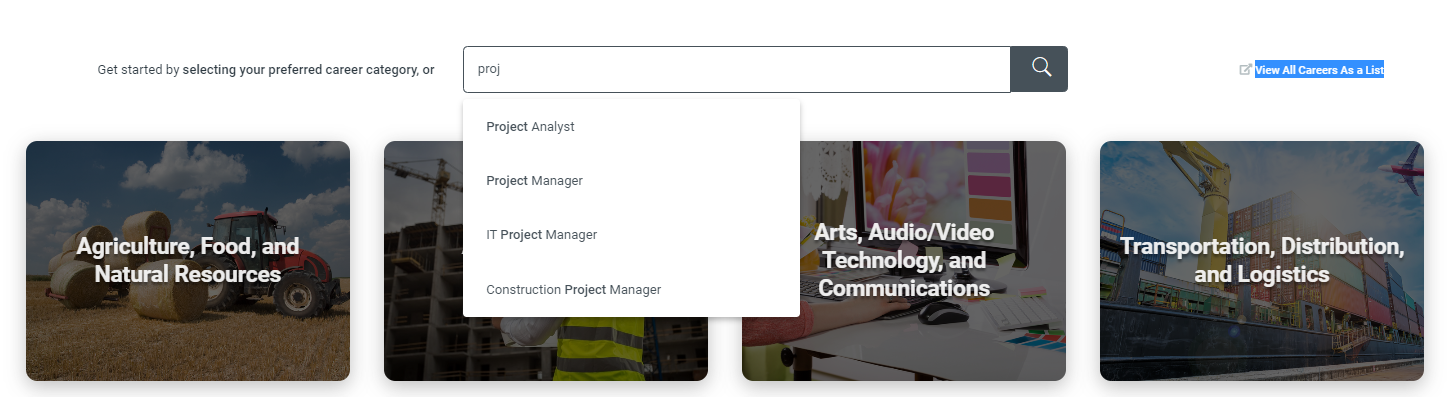The image size is (1447, 397).
Task: Click the external link icon beside View All Careers
Action: coord(1245,70)
